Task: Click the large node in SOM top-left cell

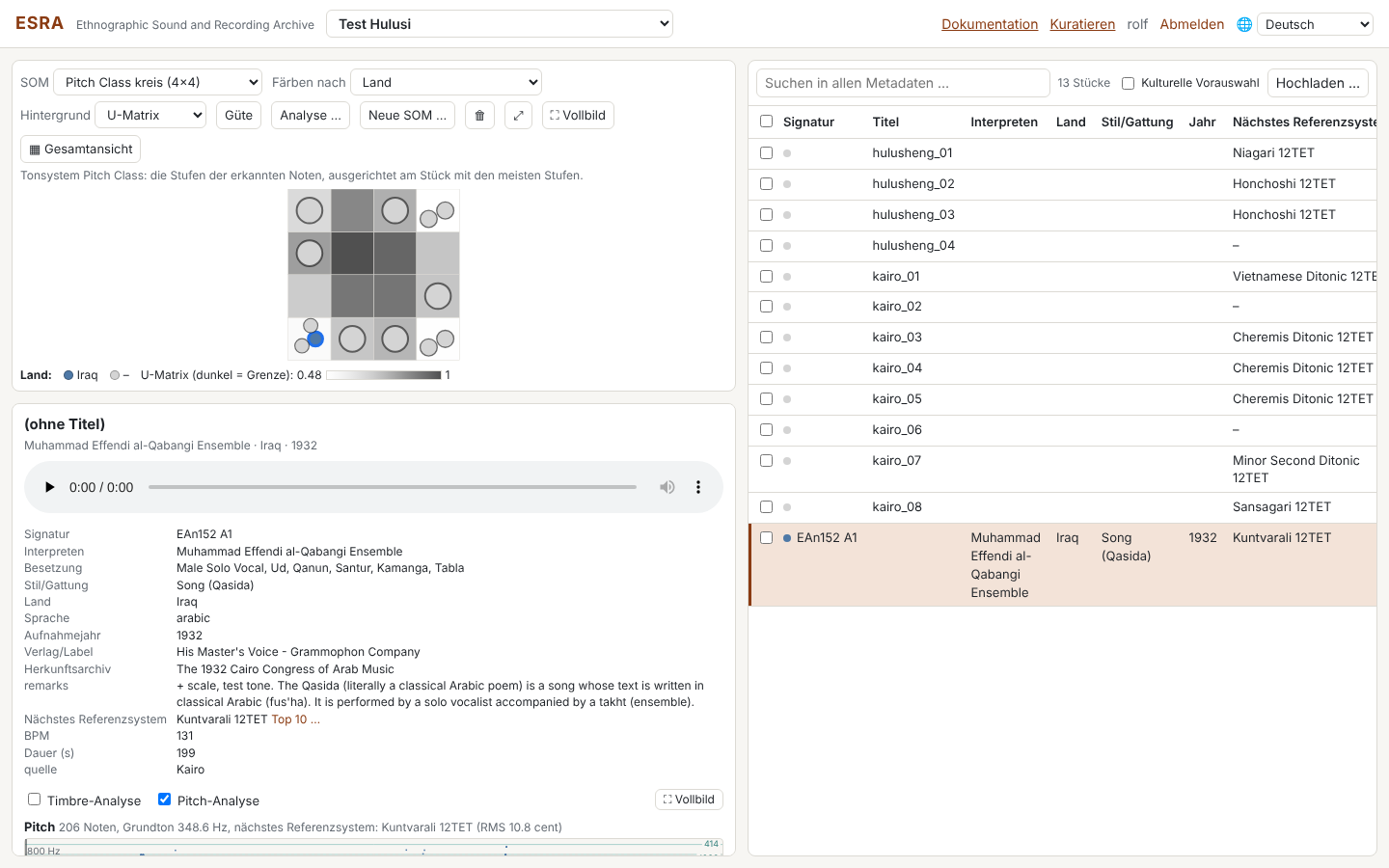Action: [309, 210]
